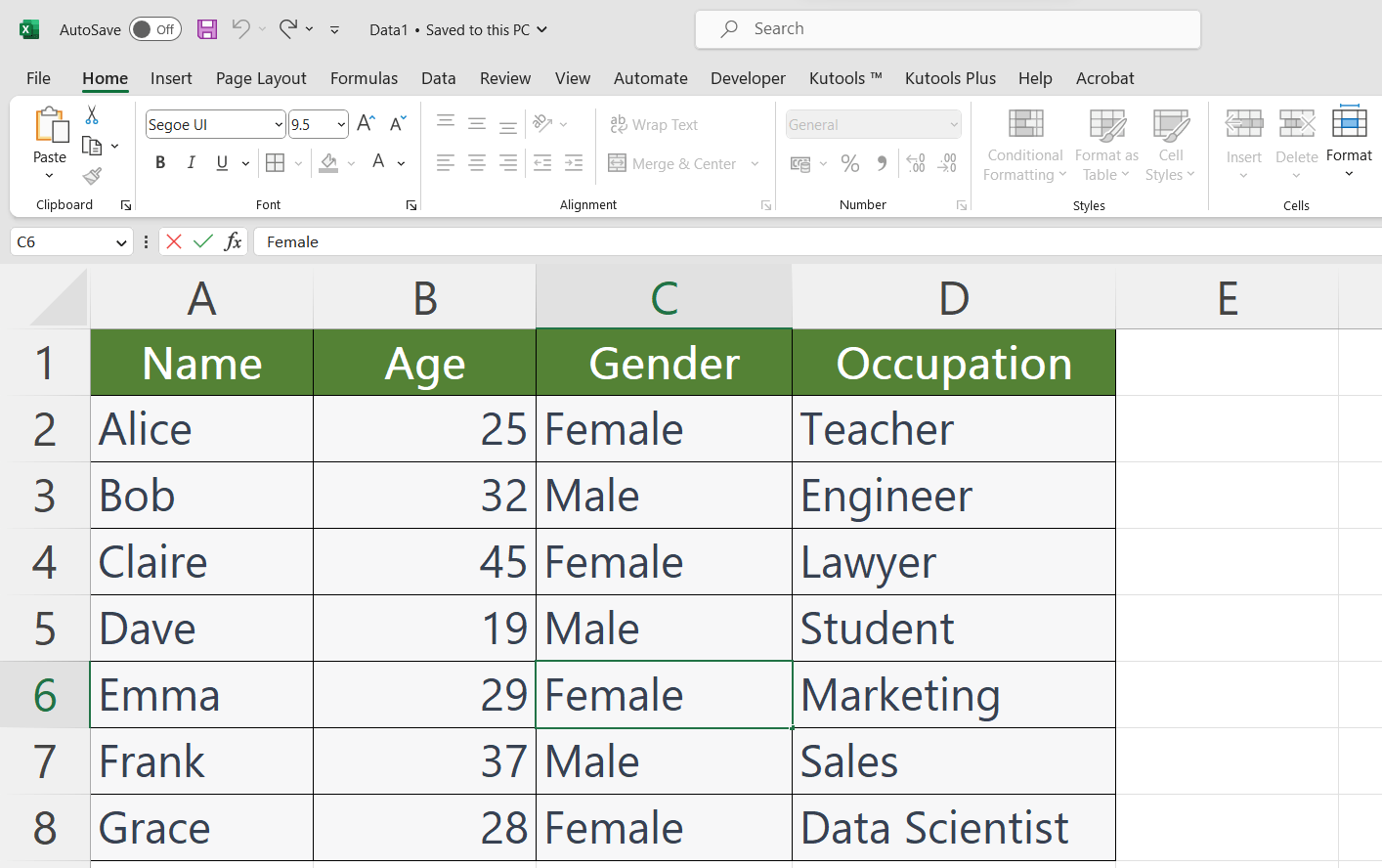This screenshot has width=1382, height=868.
Task: Expand the Fill Color dropdown arrow
Action: (x=351, y=163)
